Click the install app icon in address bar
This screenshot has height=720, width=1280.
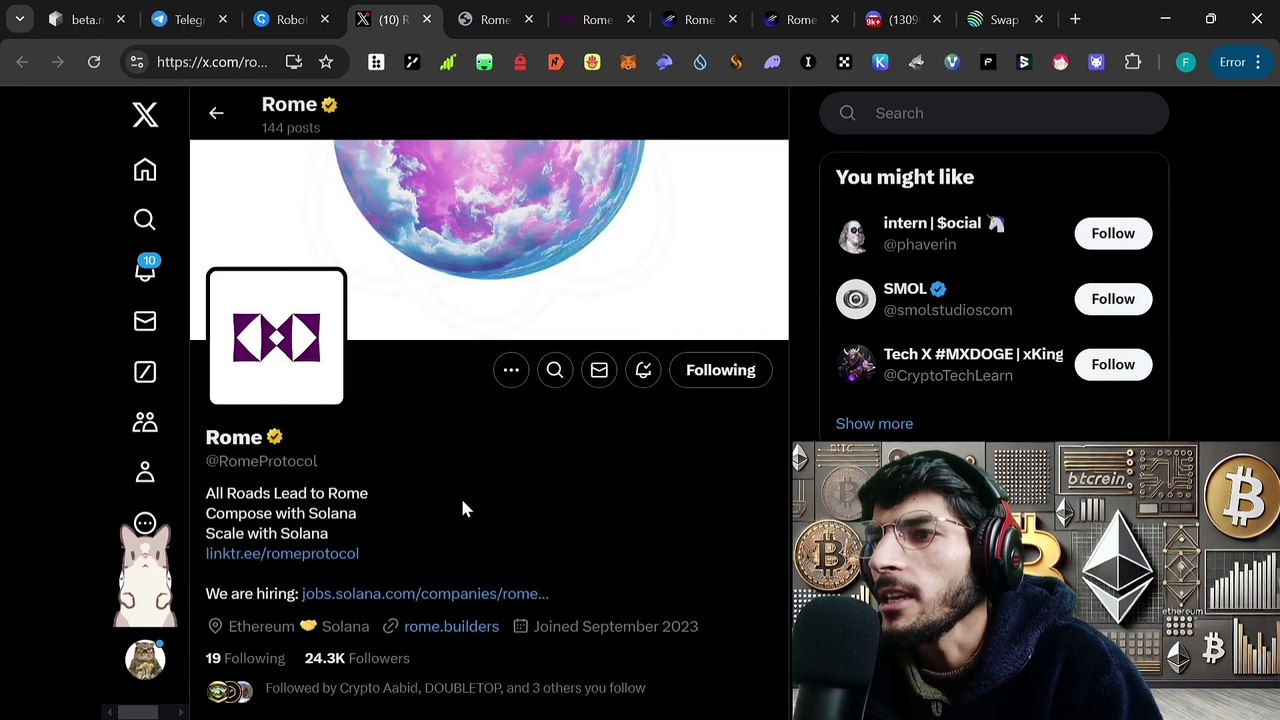(x=294, y=62)
